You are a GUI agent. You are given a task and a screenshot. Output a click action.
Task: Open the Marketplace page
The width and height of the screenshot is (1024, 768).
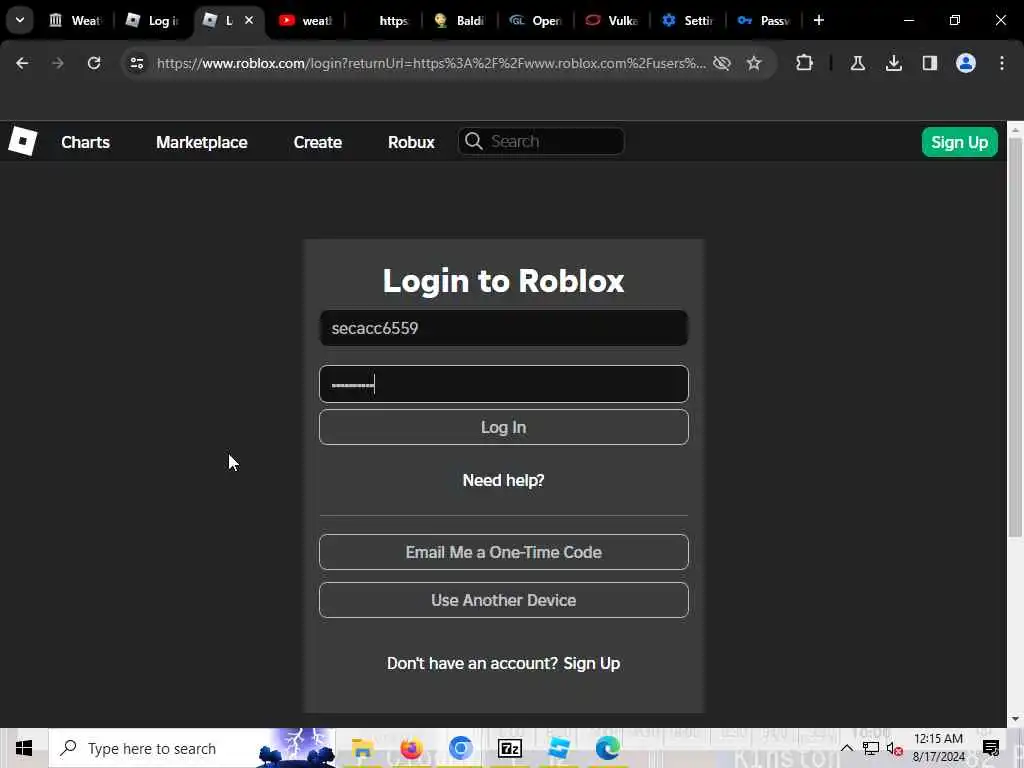[202, 142]
